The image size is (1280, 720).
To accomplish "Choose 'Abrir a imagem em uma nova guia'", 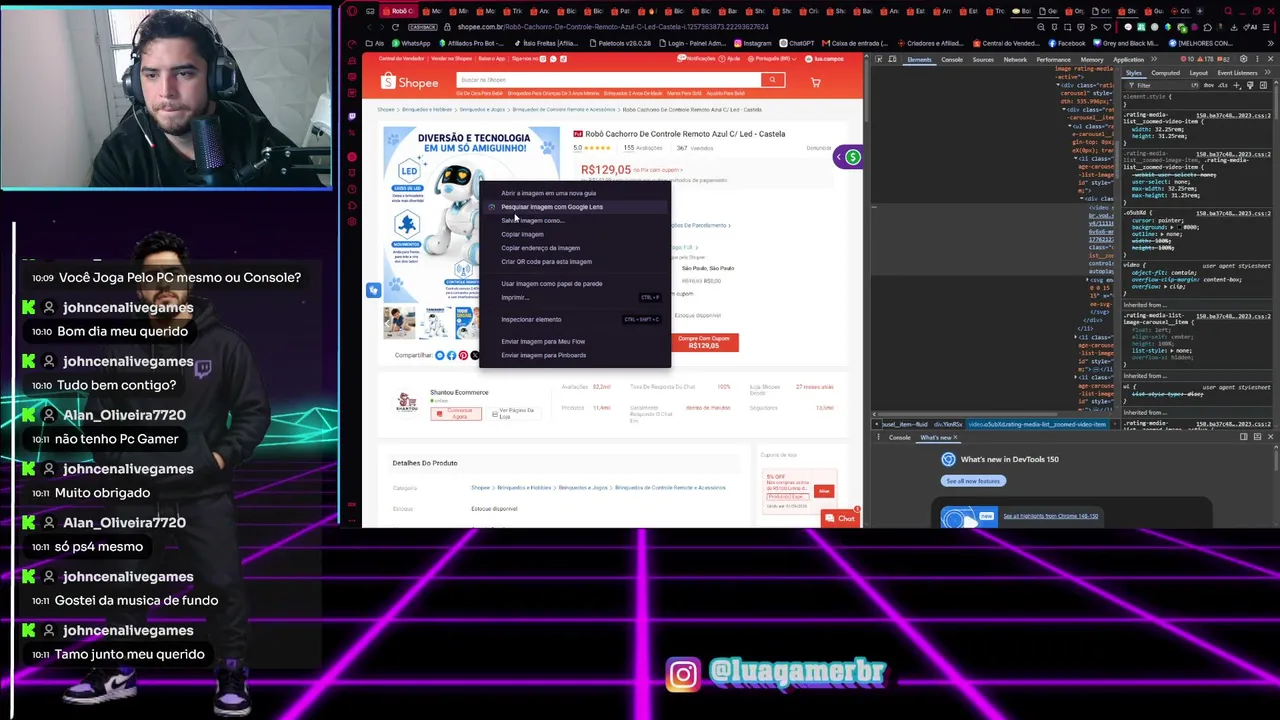I will 575,193.
